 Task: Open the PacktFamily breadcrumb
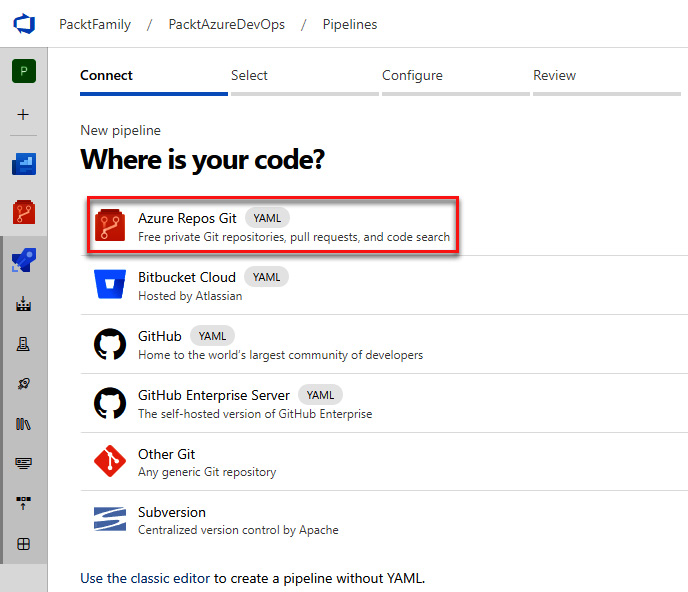click(x=95, y=24)
